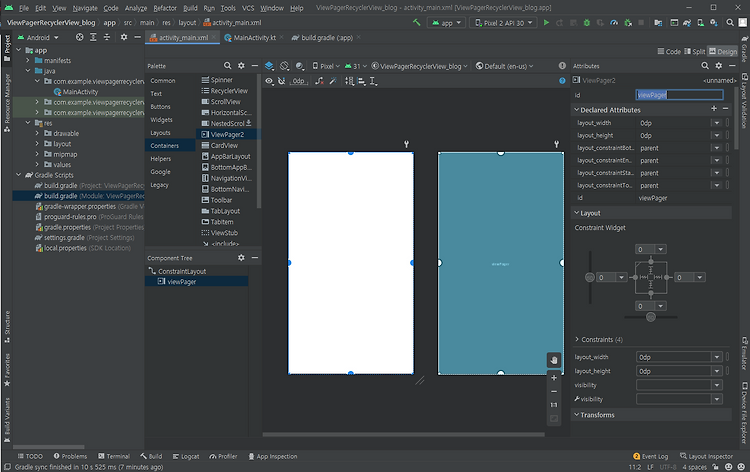Open the Android project view dropdown
The image size is (750, 472).
pyautogui.click(x=38, y=37)
